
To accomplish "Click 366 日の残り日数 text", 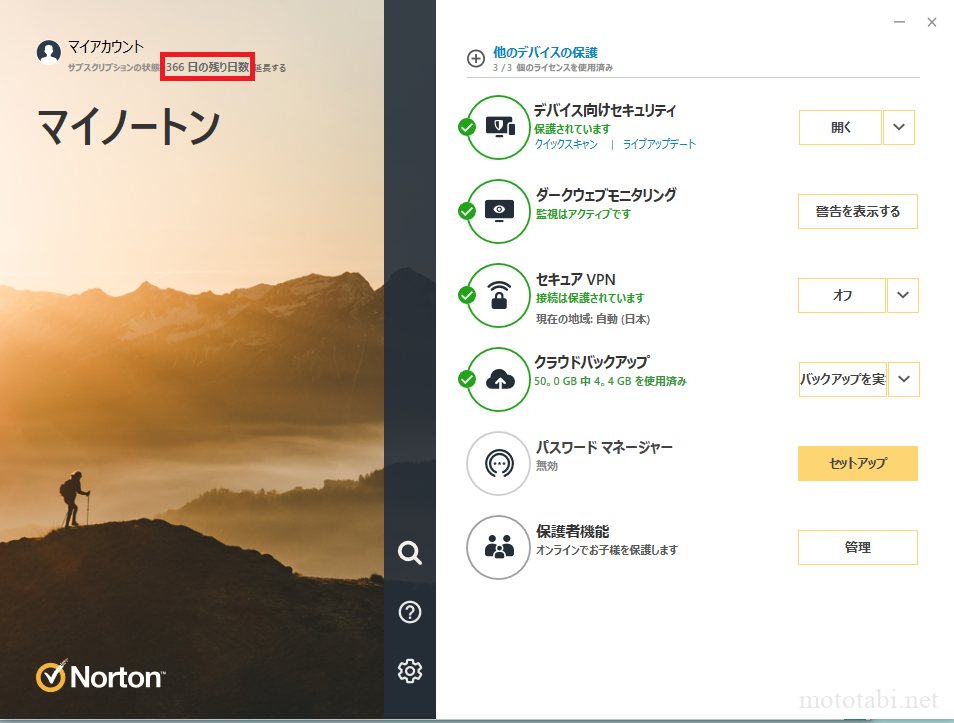I will [207, 67].
